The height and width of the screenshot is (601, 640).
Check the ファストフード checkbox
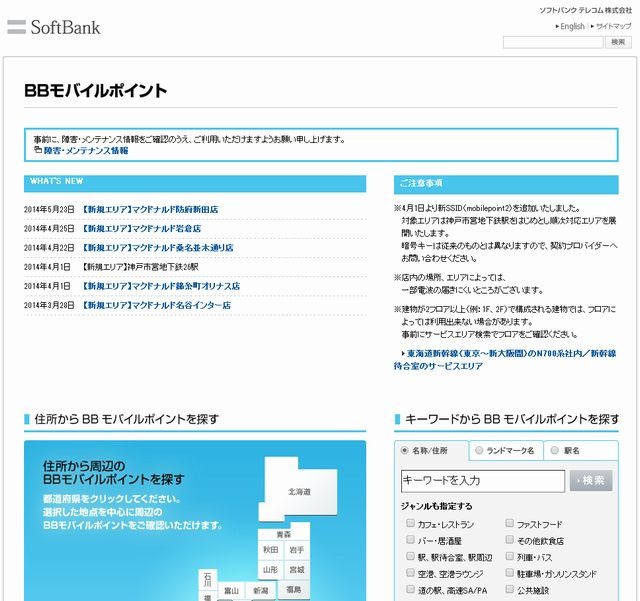(510, 524)
